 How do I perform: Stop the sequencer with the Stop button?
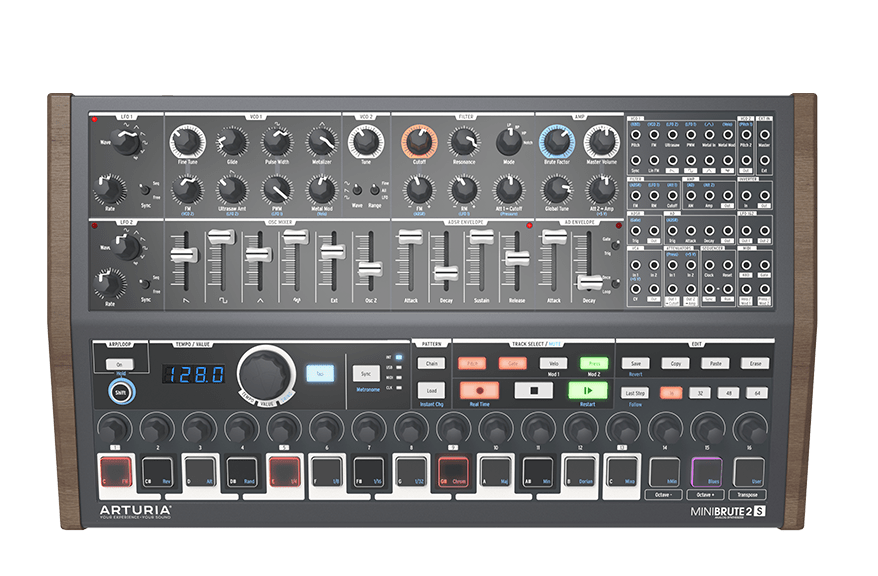533,390
